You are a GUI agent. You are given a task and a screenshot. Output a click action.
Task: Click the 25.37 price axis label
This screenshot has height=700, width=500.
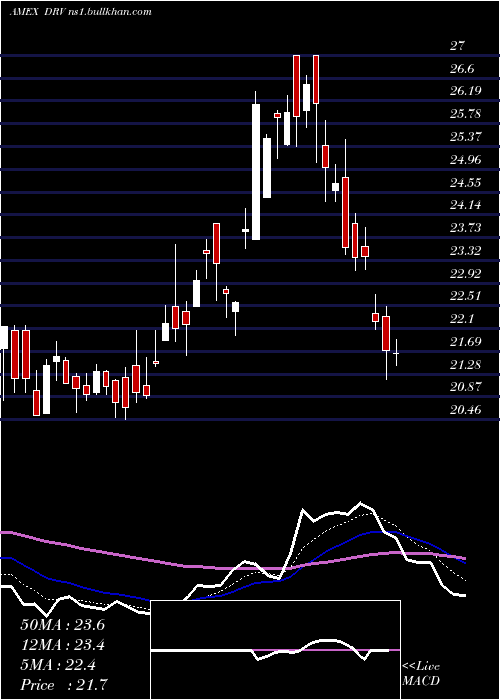[465, 136]
